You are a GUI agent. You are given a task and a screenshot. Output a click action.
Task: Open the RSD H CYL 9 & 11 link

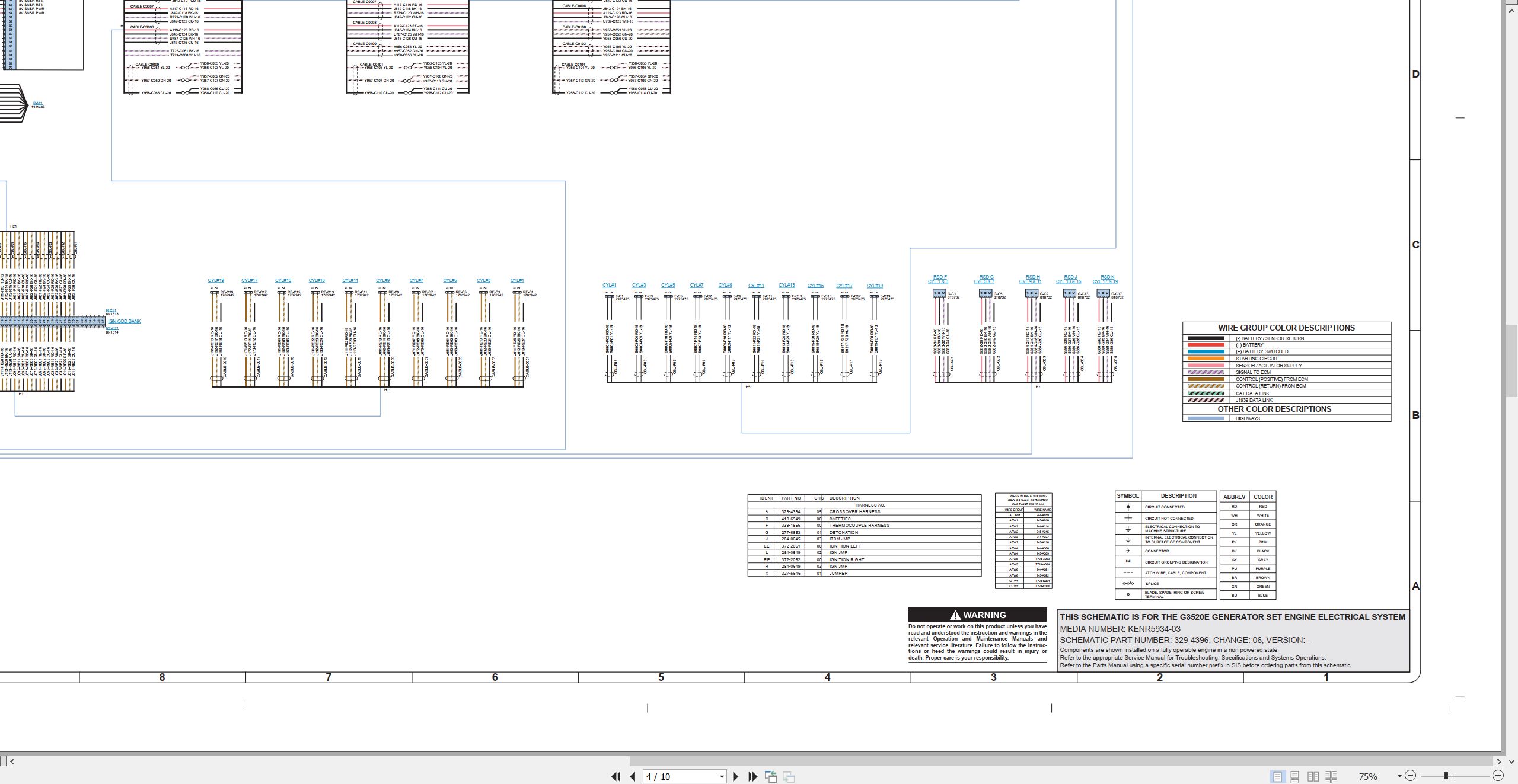pyautogui.click(x=1031, y=280)
